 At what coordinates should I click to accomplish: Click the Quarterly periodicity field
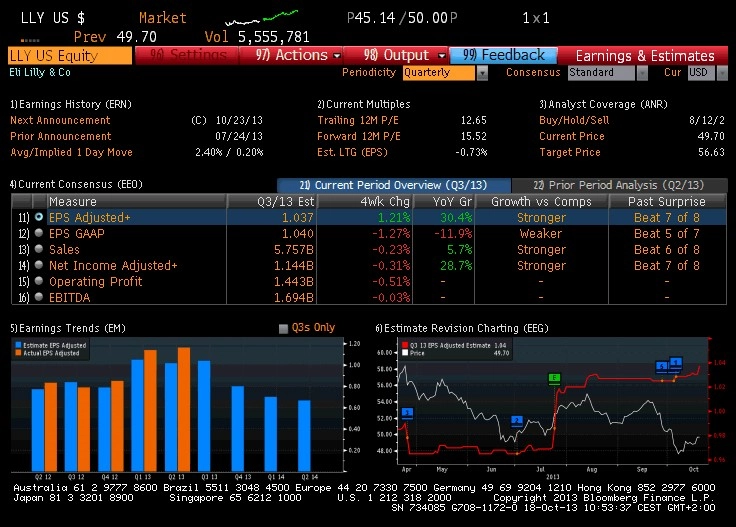(439, 73)
